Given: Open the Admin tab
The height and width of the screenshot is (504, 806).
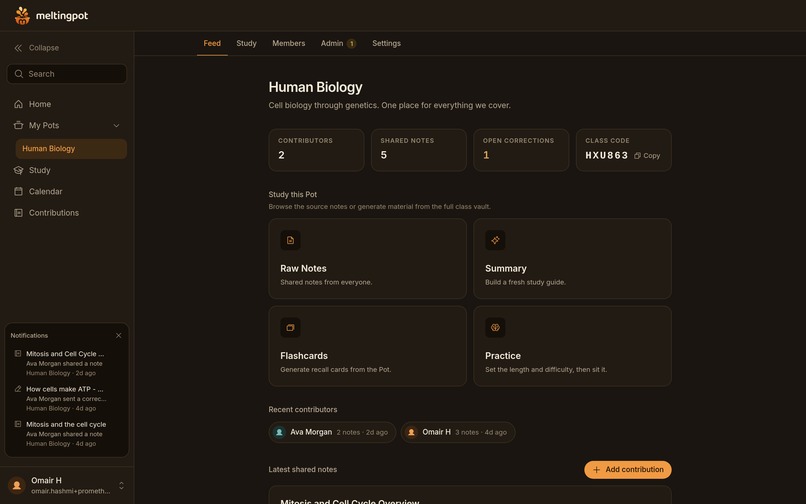Looking at the screenshot, I should pos(338,44).
